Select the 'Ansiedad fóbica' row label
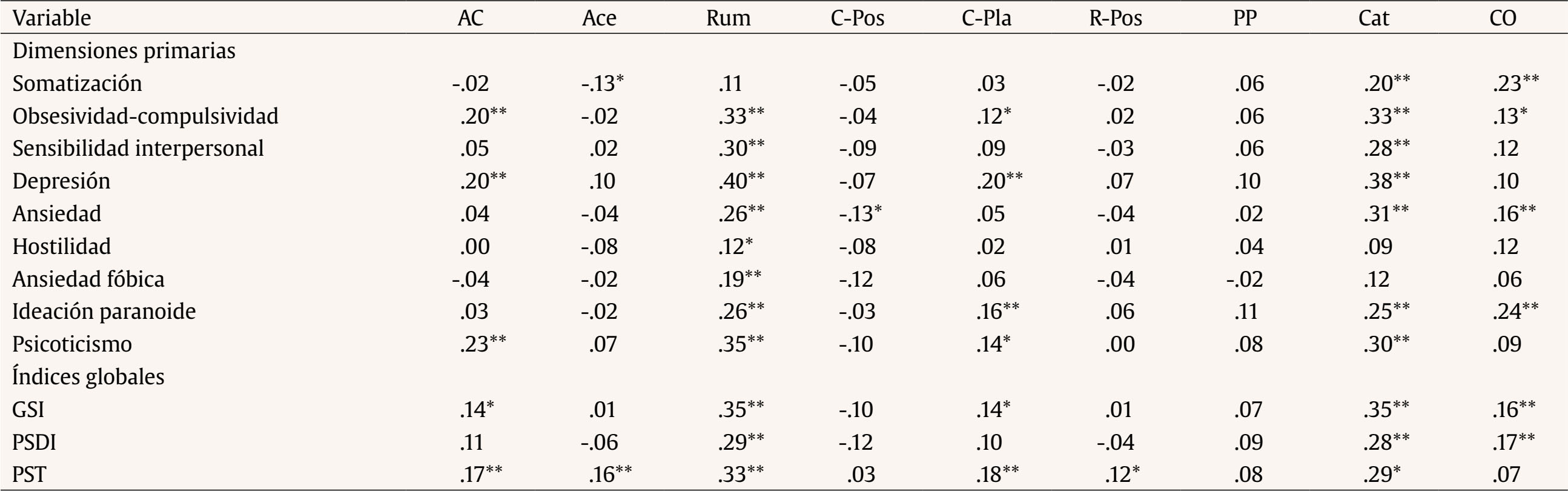Image resolution: width=1568 pixels, height=491 pixels. coord(88,279)
